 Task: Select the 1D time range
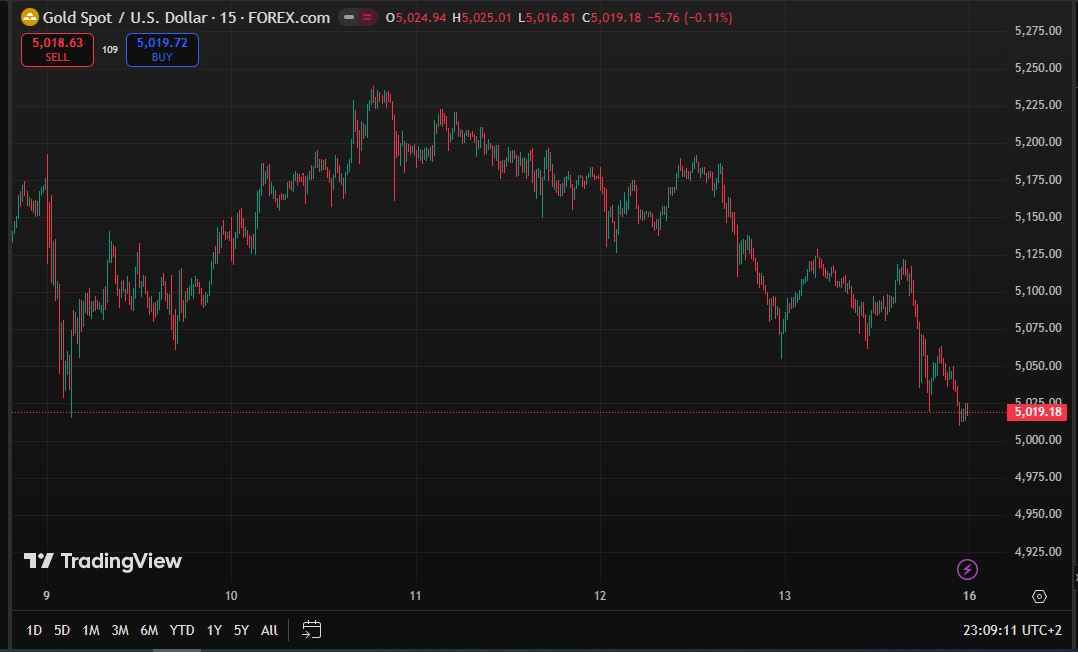click(34, 630)
